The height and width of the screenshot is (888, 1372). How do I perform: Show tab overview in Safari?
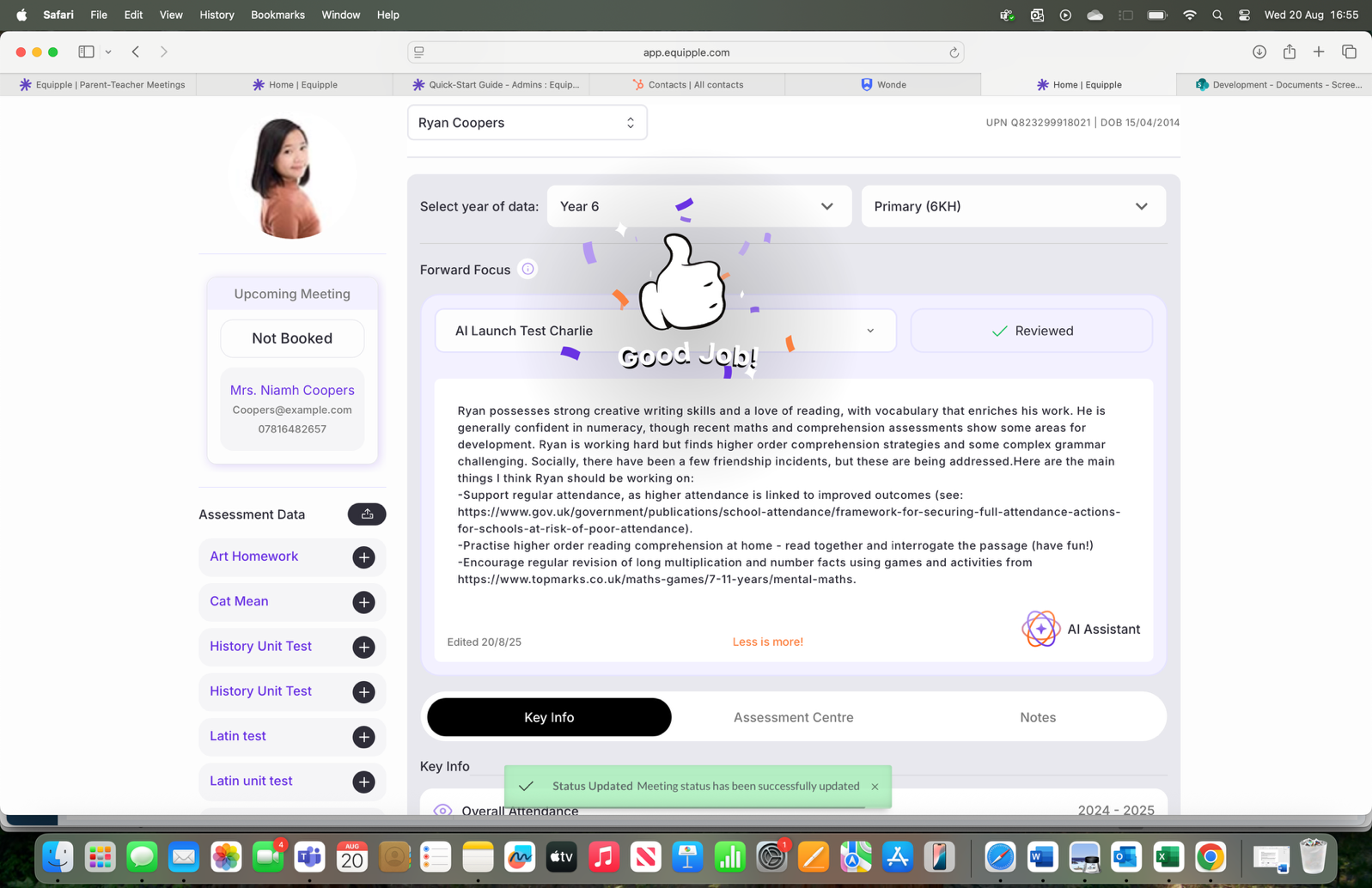pyautogui.click(x=1349, y=52)
